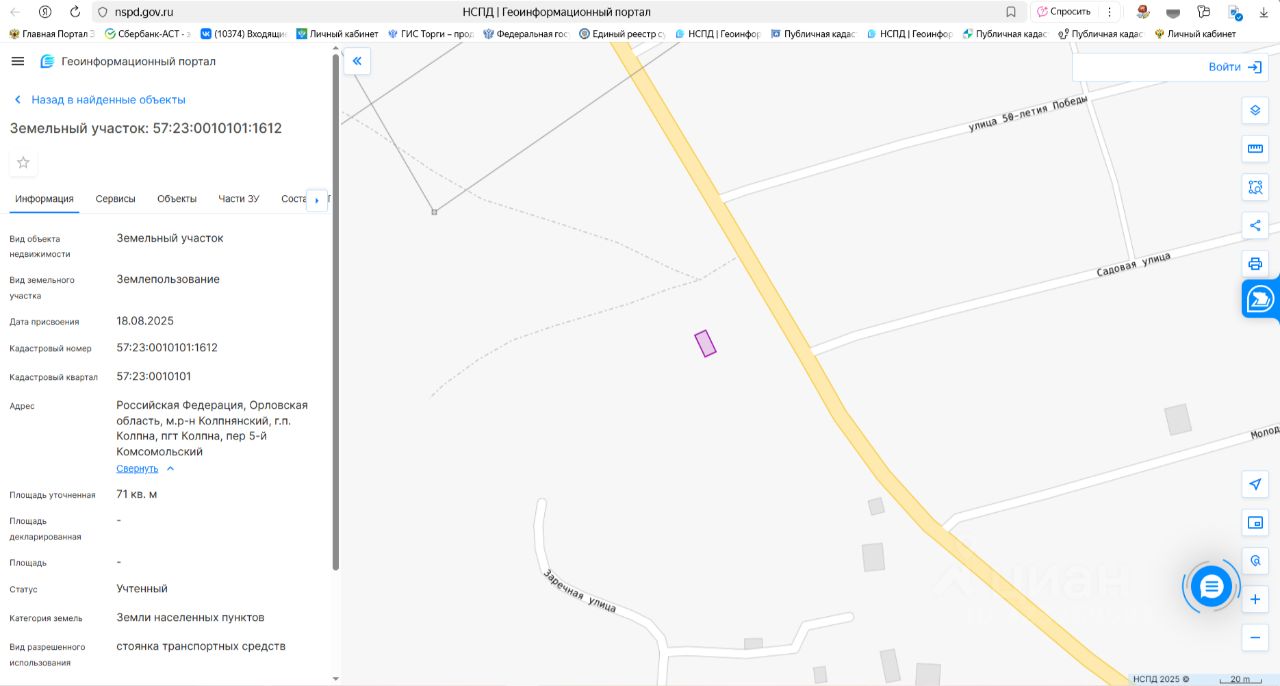Switch to the Части ЗУ tab
The width and height of the screenshot is (1280, 686).
point(239,199)
